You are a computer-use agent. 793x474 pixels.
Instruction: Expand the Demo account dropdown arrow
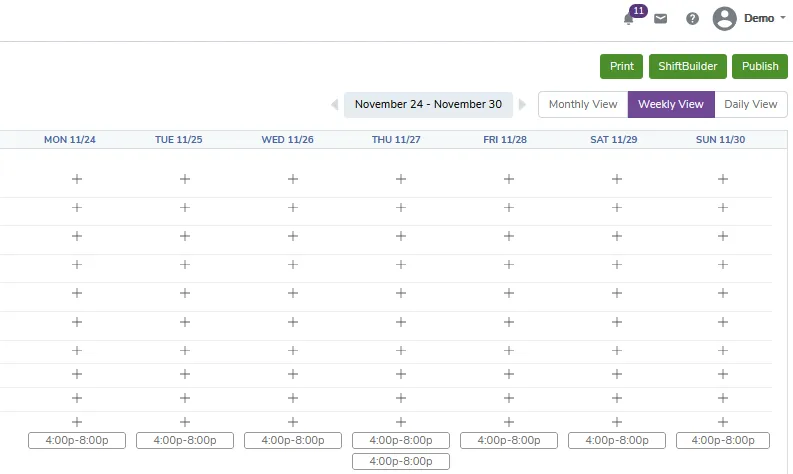coord(783,18)
